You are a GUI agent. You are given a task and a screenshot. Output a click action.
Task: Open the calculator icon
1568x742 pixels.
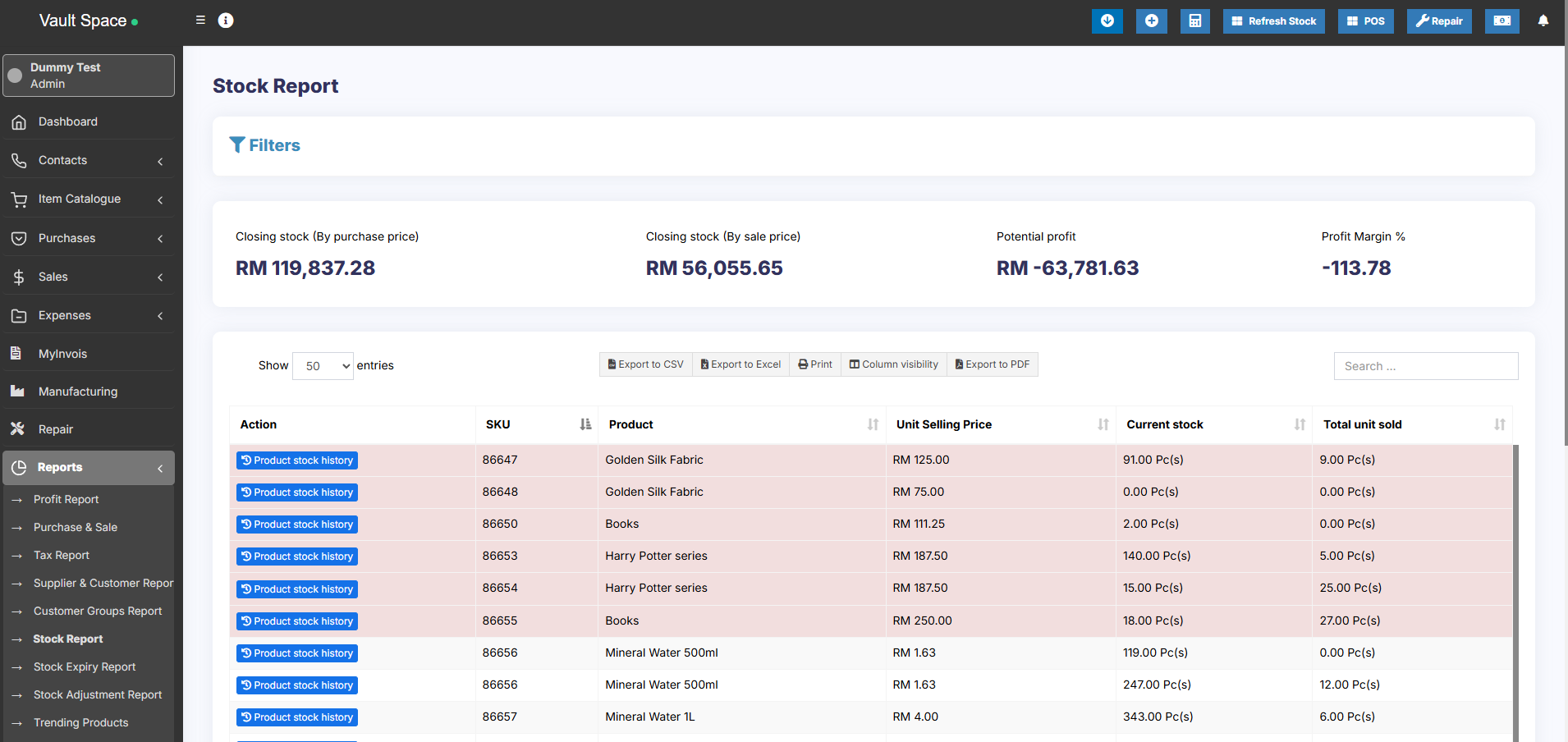1194,21
